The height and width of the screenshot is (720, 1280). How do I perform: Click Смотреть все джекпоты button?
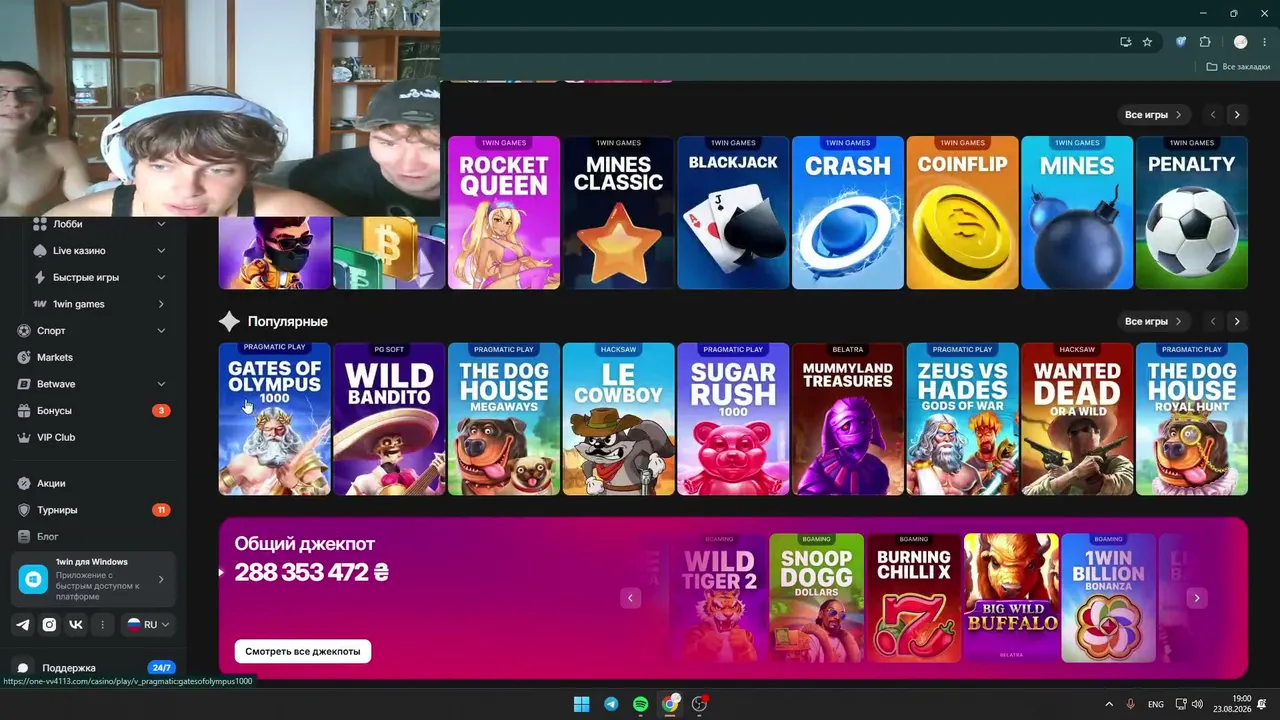click(303, 651)
